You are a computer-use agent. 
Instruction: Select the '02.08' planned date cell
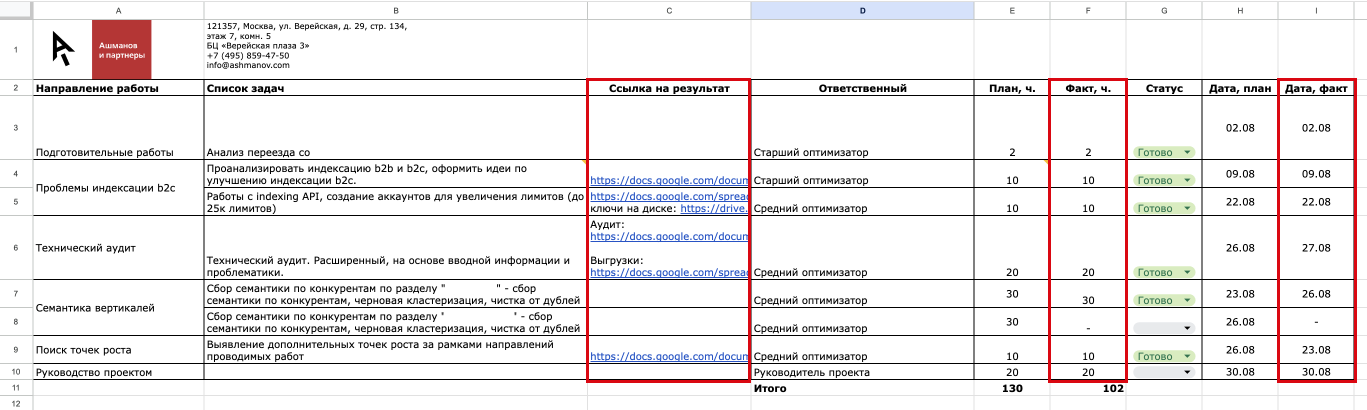[1240, 128]
